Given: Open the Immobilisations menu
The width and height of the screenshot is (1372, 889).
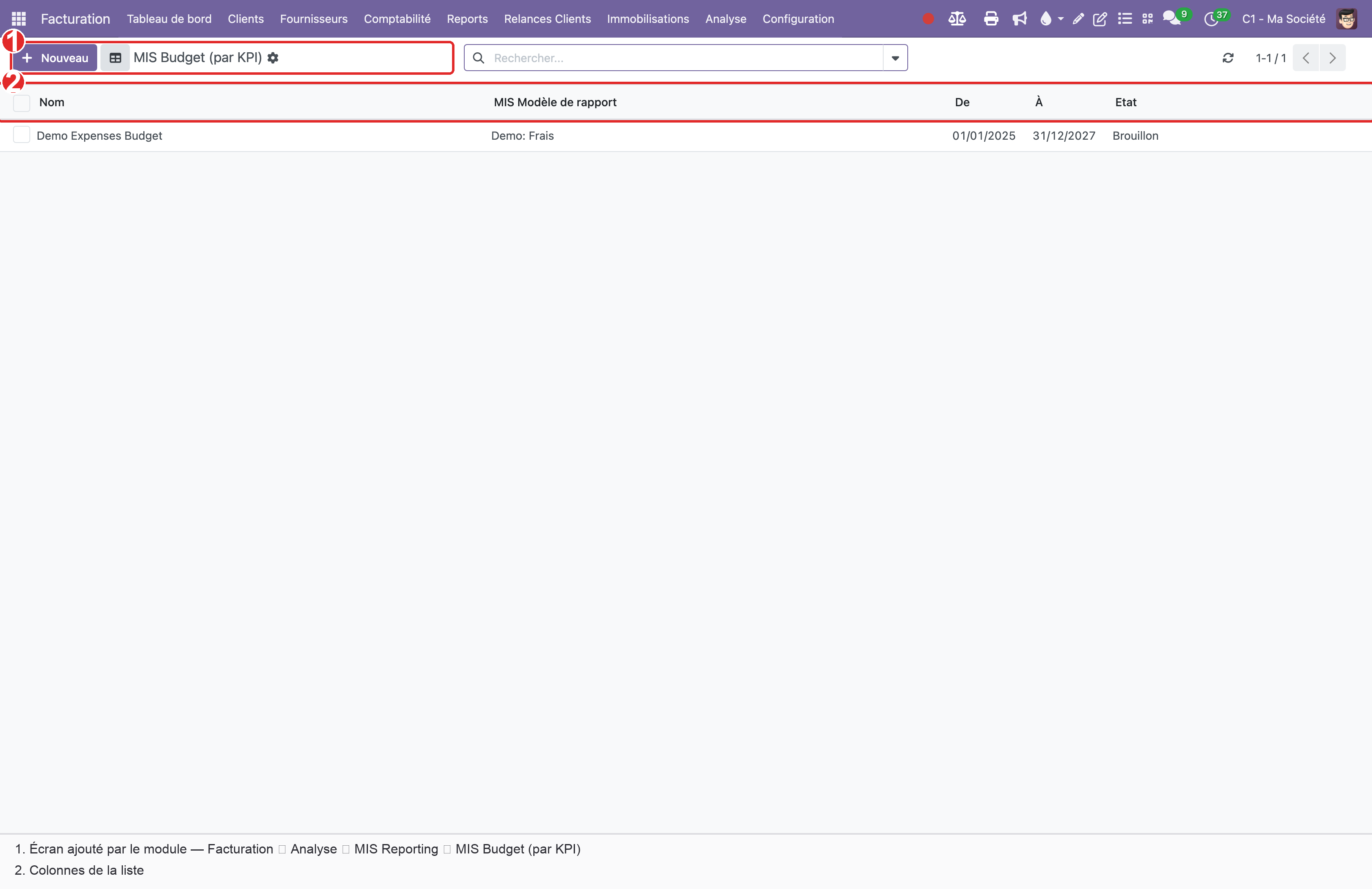Looking at the screenshot, I should coord(648,19).
